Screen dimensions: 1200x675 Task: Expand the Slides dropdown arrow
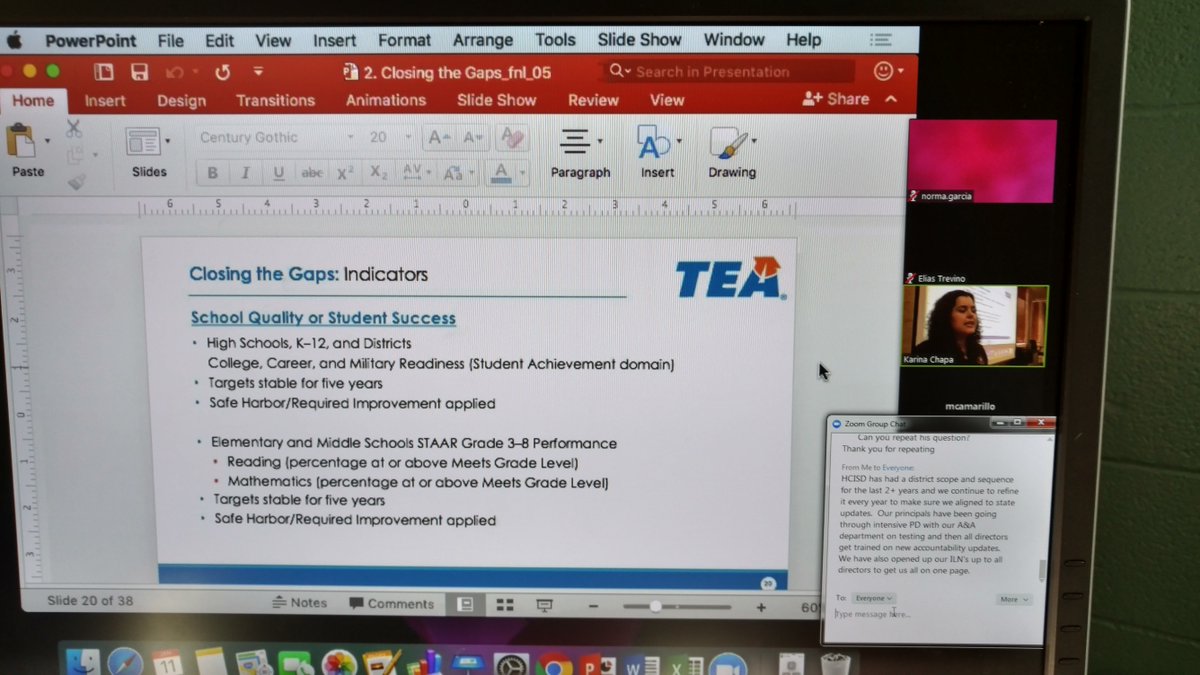[x=167, y=141]
